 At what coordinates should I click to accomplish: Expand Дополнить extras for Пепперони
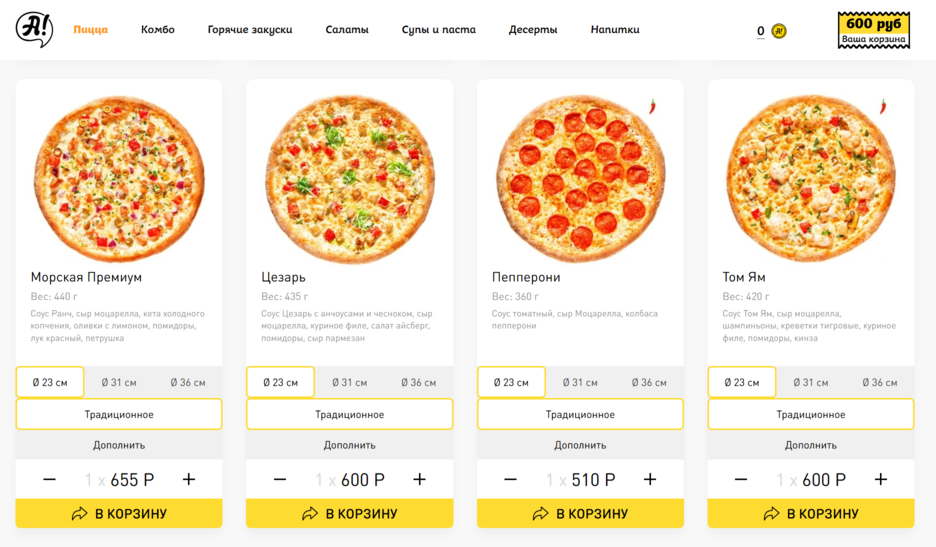580,445
